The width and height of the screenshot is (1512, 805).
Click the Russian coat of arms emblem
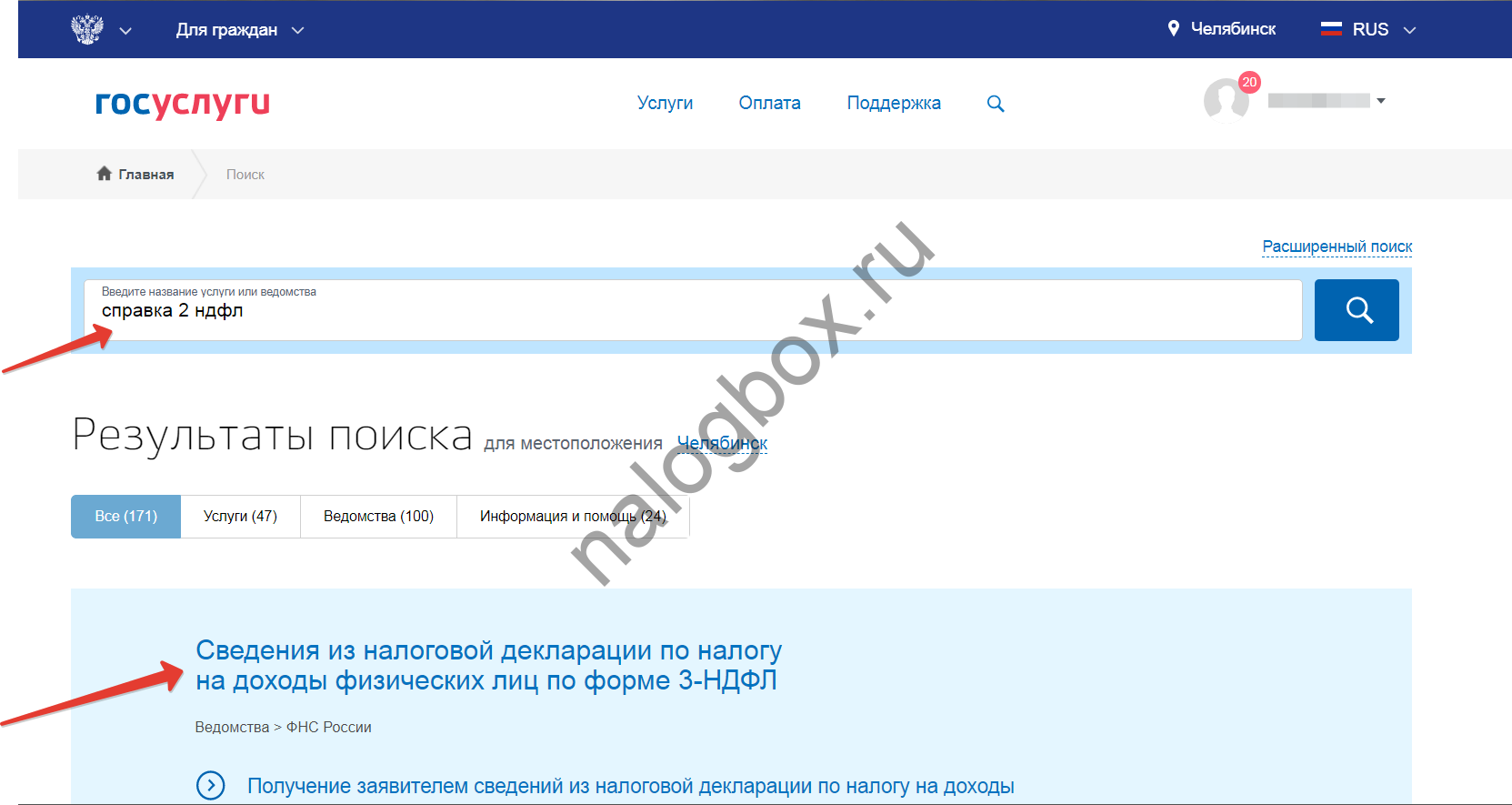pos(87,29)
